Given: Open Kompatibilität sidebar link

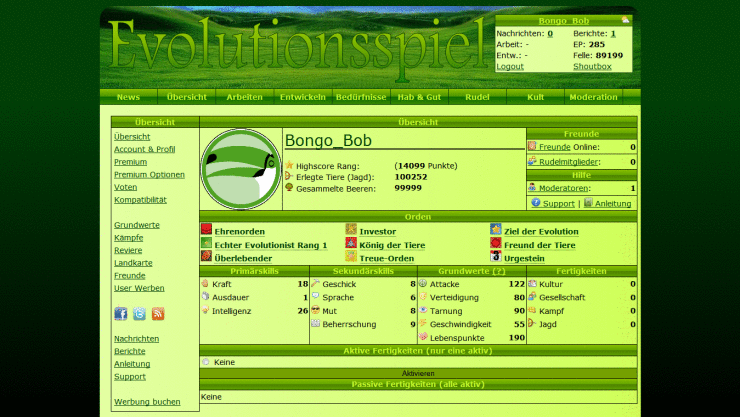Looking at the screenshot, I should (140, 200).
